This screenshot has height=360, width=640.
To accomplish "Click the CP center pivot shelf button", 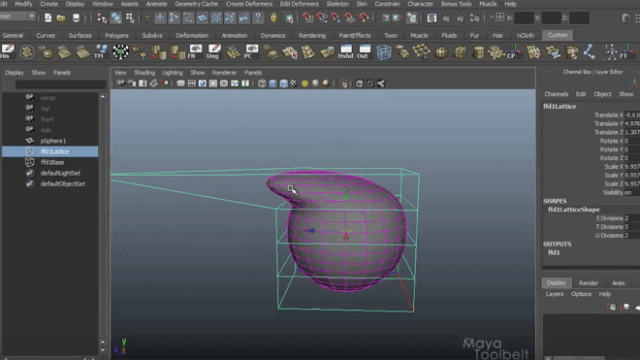I will pyautogui.click(x=513, y=52).
